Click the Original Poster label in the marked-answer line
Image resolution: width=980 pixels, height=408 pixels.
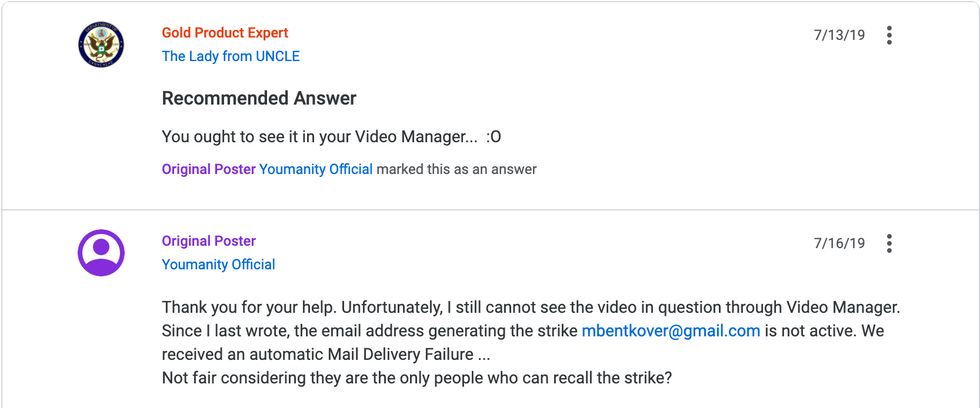pos(209,169)
